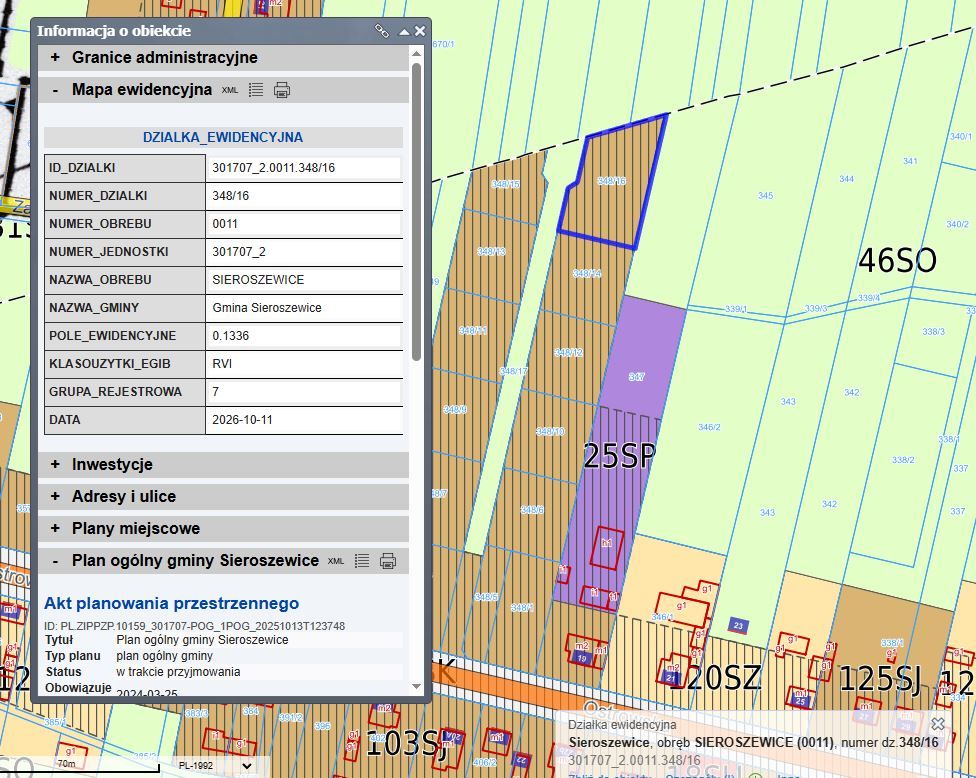Expand the Granice administracyjne section
The image size is (976, 778).
pos(223,57)
